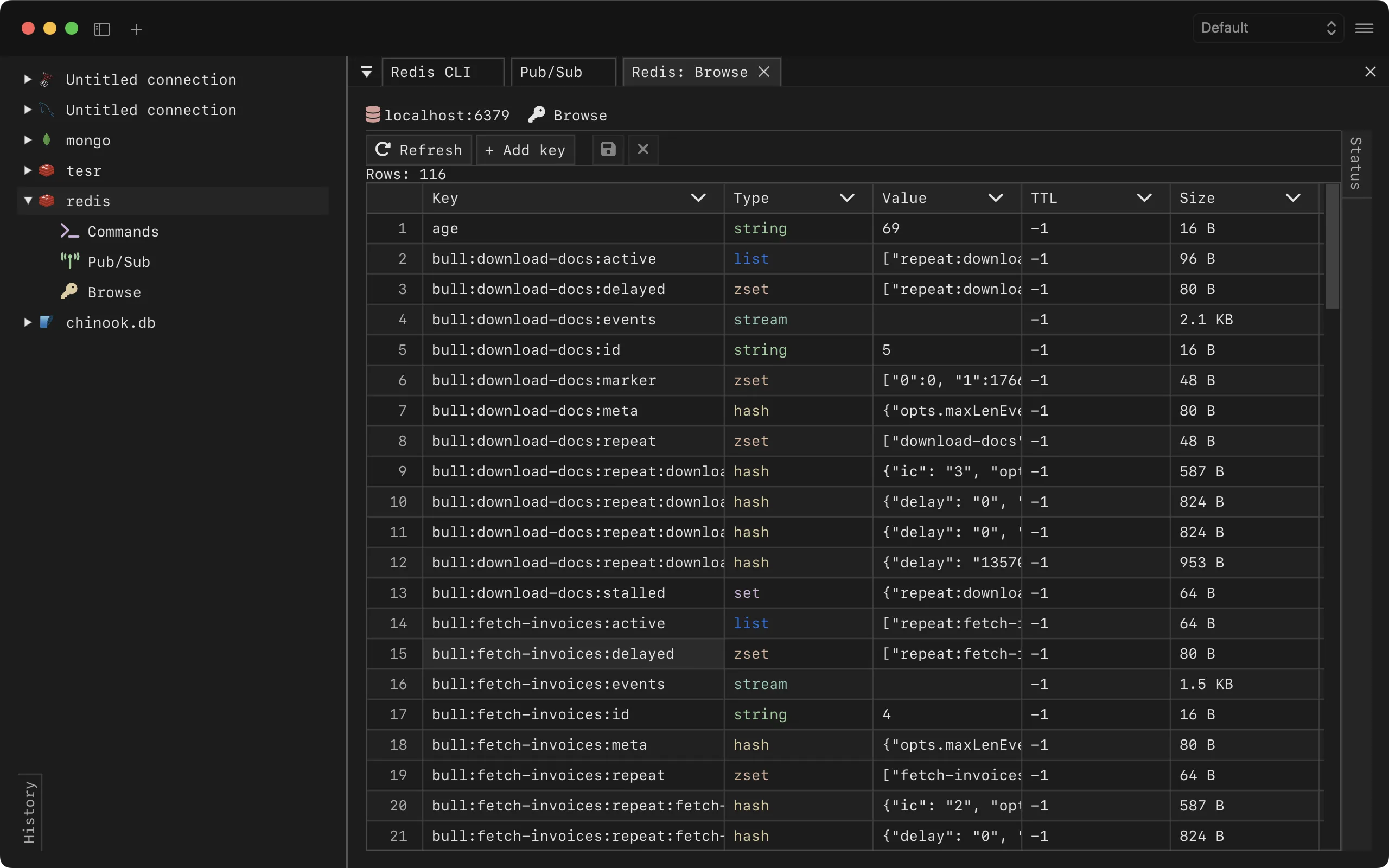Screen dimensions: 1389x868
Task: Click the discard changes X icon
Action: [x=643, y=149]
